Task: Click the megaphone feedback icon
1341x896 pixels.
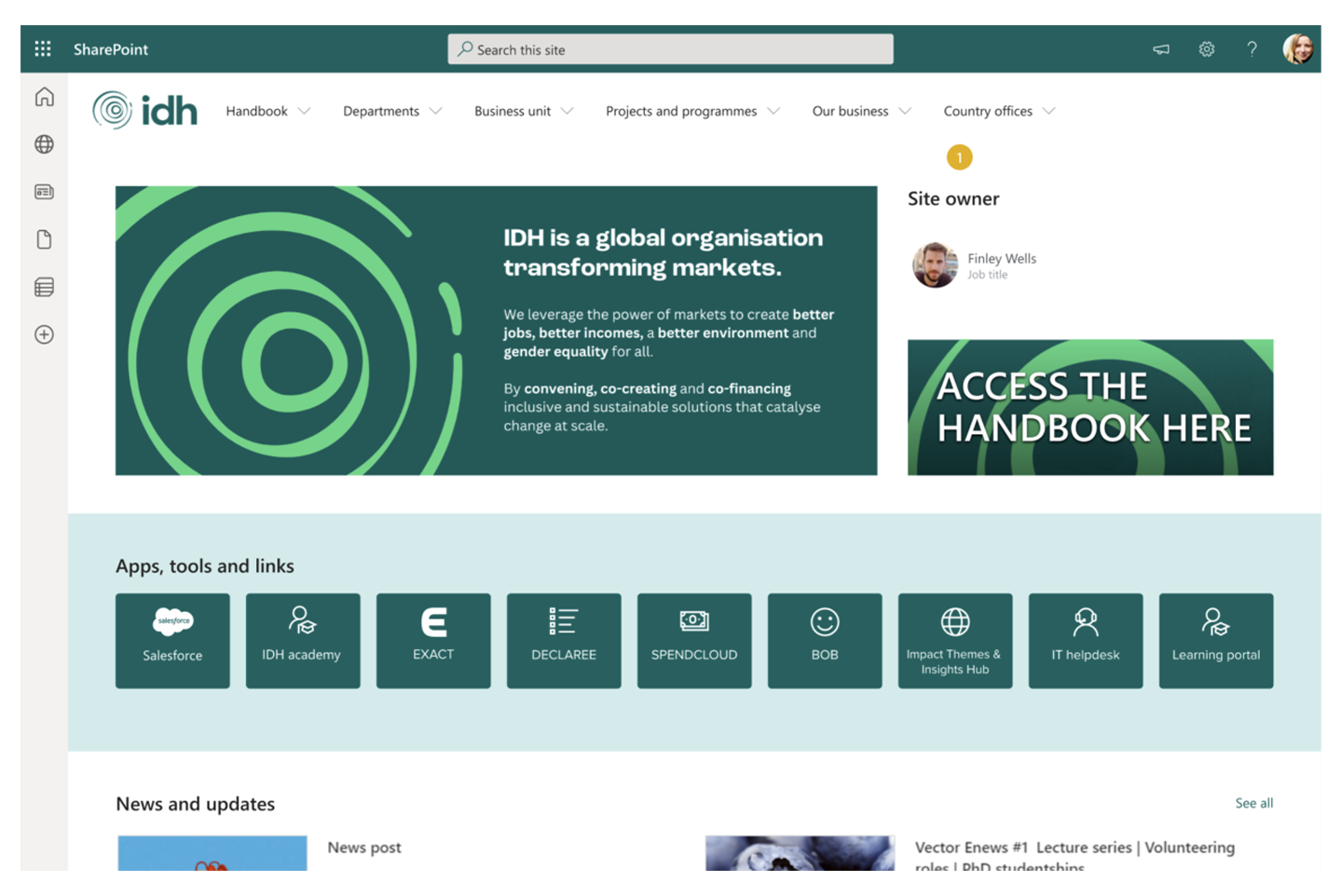Action: coord(1161,49)
